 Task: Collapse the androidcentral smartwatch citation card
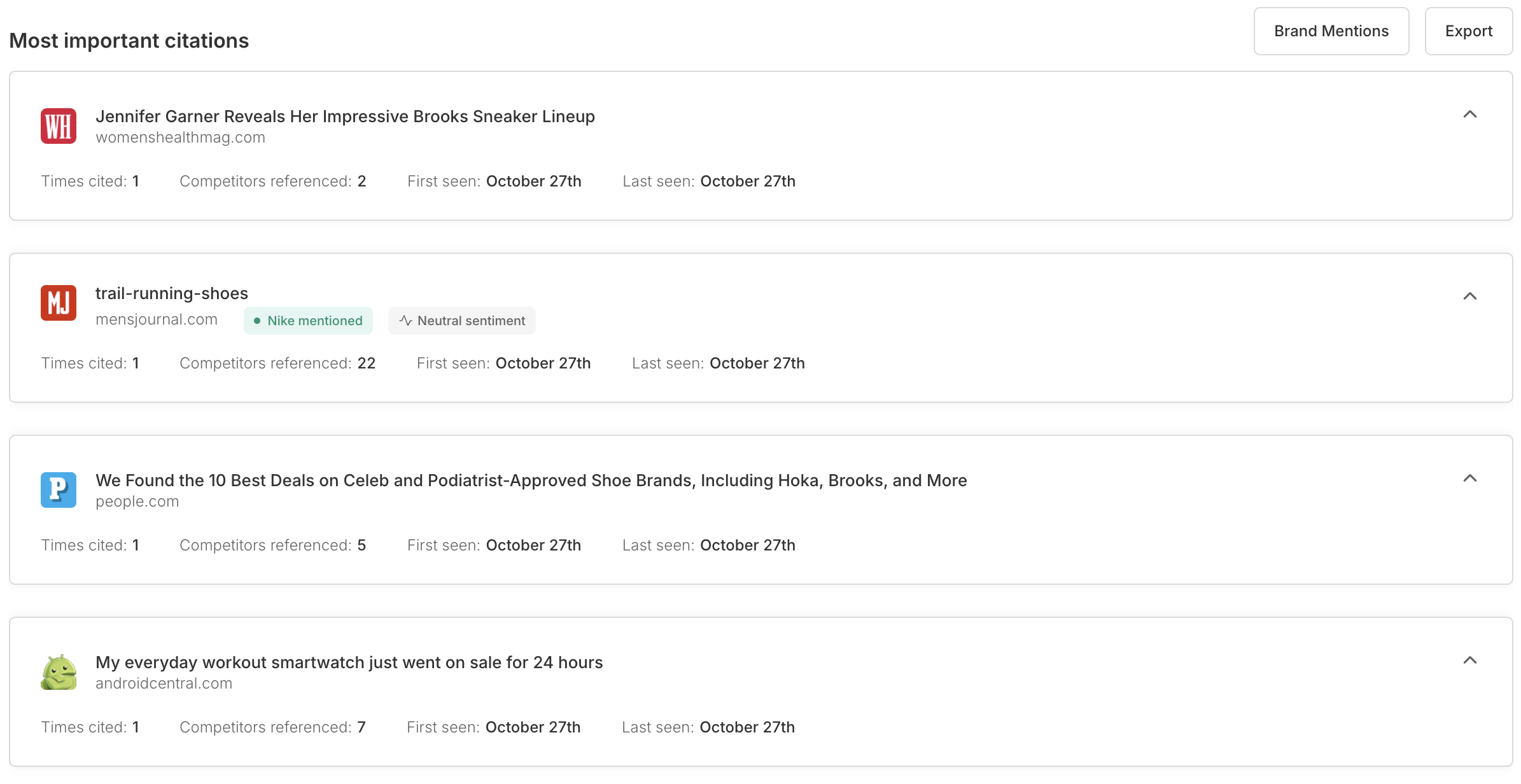point(1469,661)
